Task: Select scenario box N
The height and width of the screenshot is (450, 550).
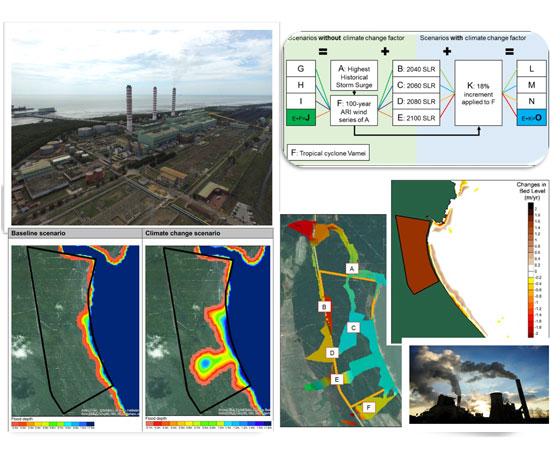Action: coord(531,101)
